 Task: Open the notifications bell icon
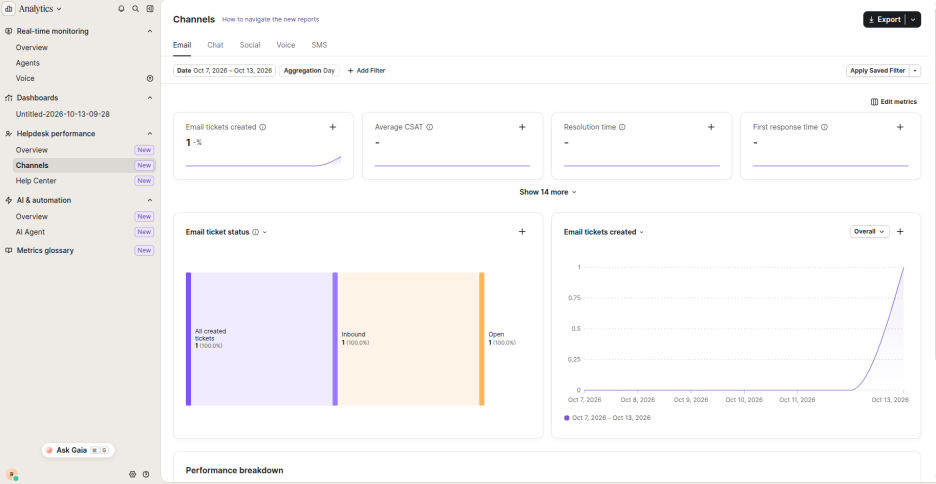tap(121, 9)
